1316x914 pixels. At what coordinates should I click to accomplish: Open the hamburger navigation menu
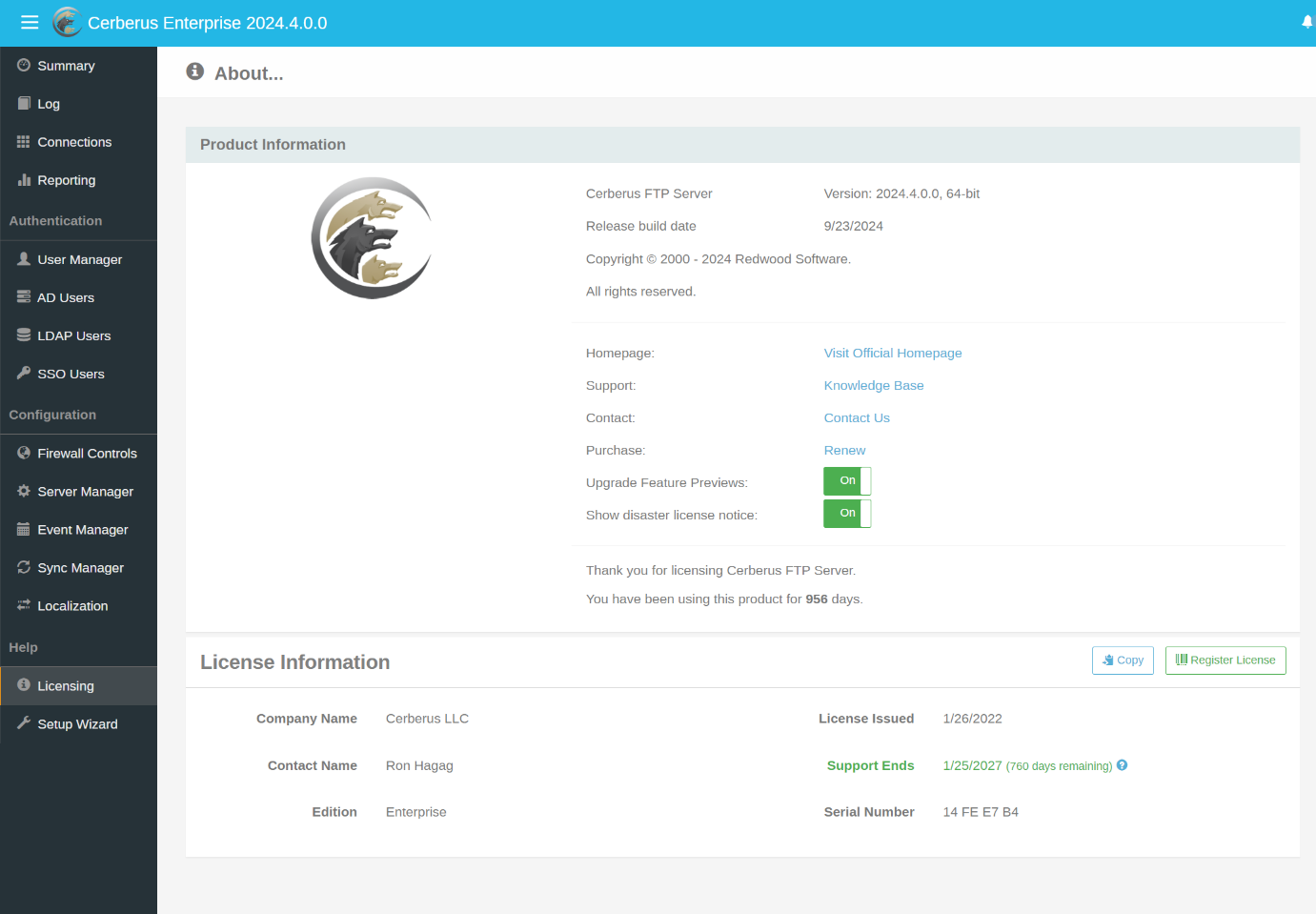tap(30, 22)
